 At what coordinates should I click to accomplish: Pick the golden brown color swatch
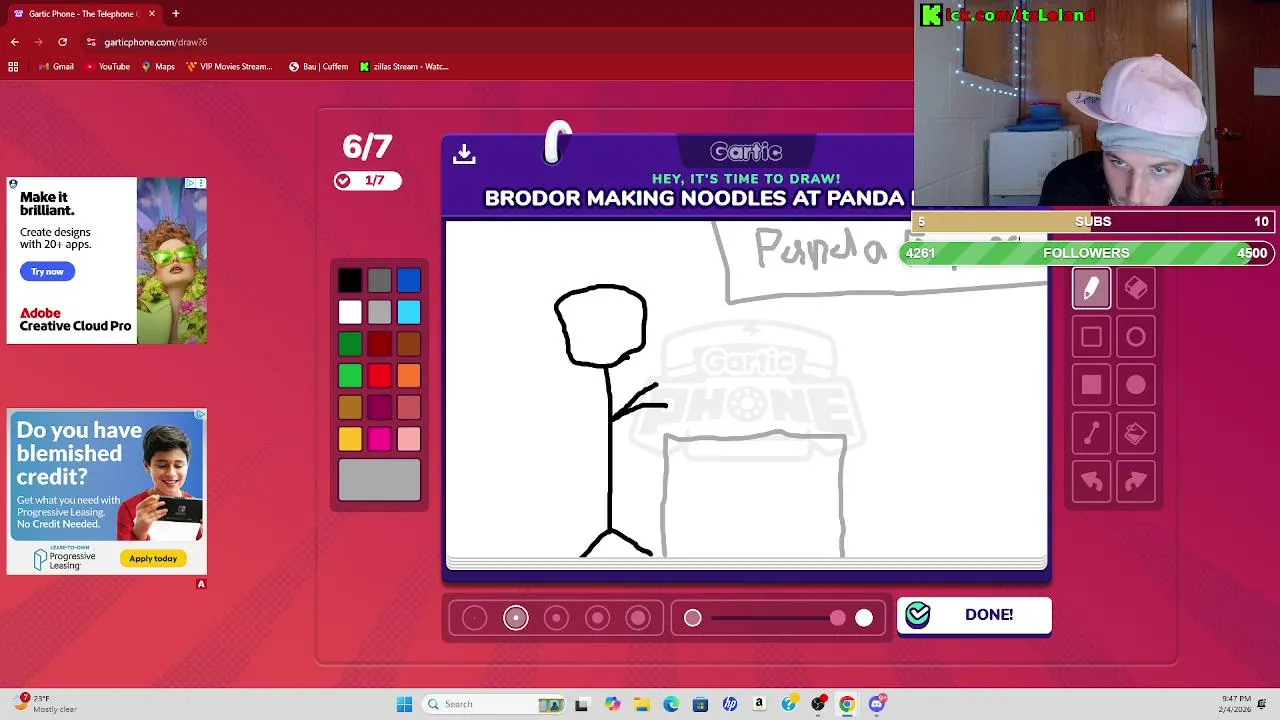tap(350, 408)
